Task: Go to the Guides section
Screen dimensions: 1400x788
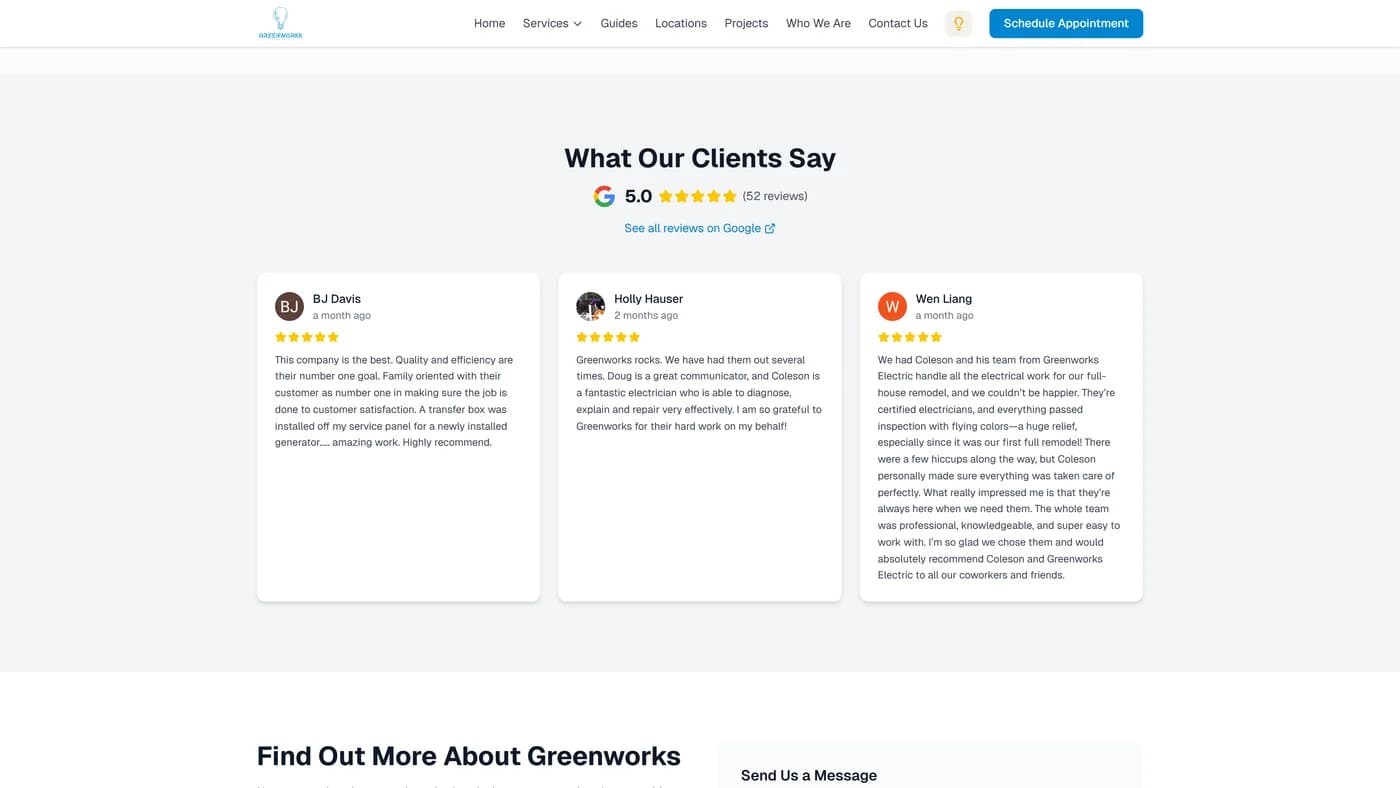Action: click(618, 22)
